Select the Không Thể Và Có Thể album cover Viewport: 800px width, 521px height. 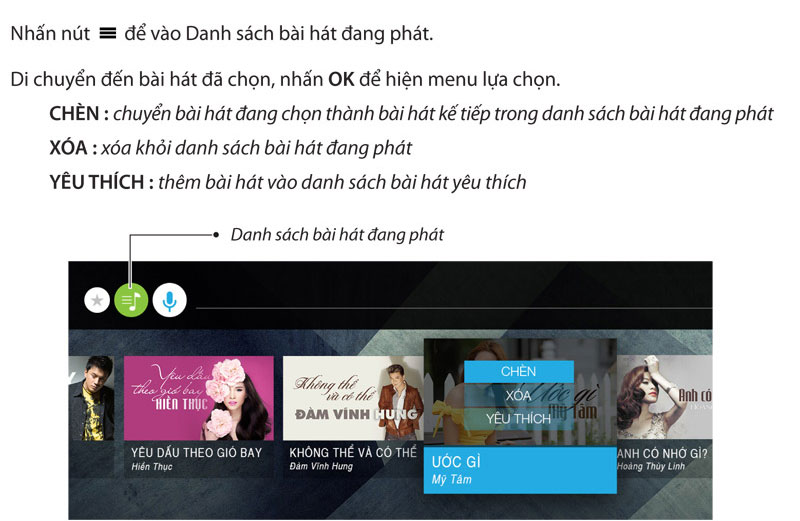[353, 398]
